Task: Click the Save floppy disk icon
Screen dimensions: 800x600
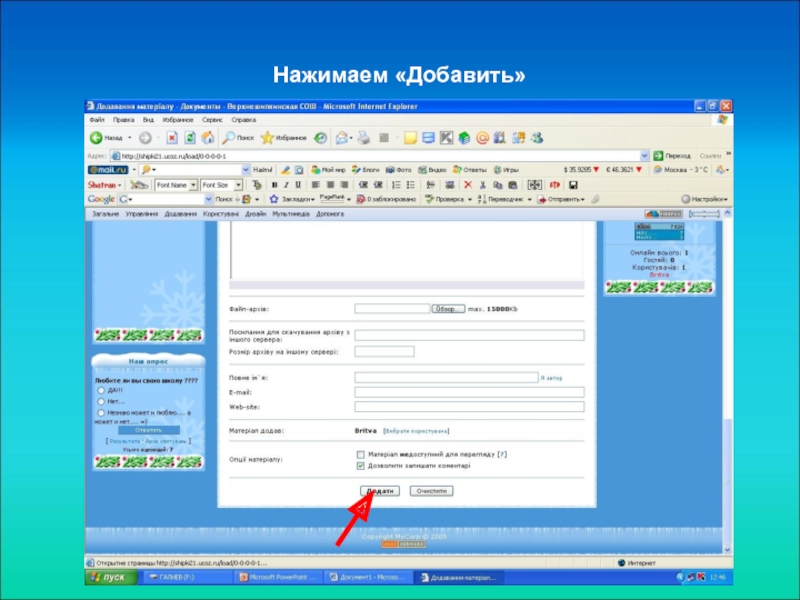Action: click(573, 185)
